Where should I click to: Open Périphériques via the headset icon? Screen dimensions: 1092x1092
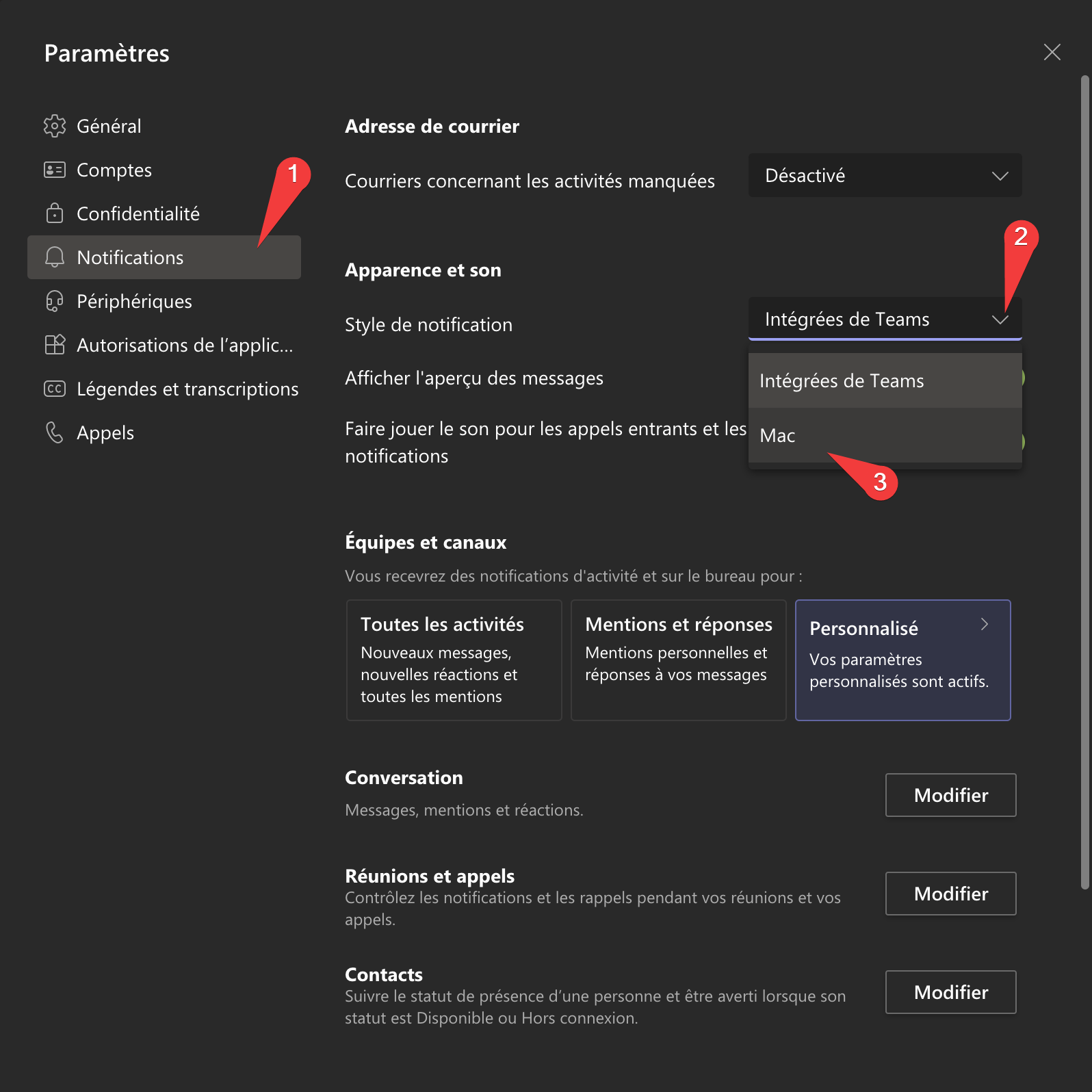coord(55,301)
